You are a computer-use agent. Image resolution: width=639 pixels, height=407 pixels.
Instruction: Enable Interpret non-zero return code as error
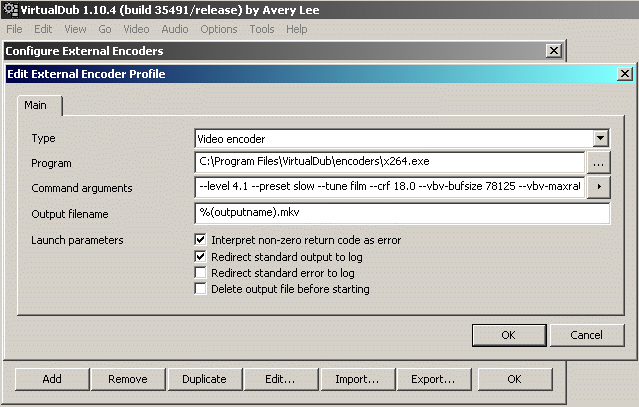[200, 240]
